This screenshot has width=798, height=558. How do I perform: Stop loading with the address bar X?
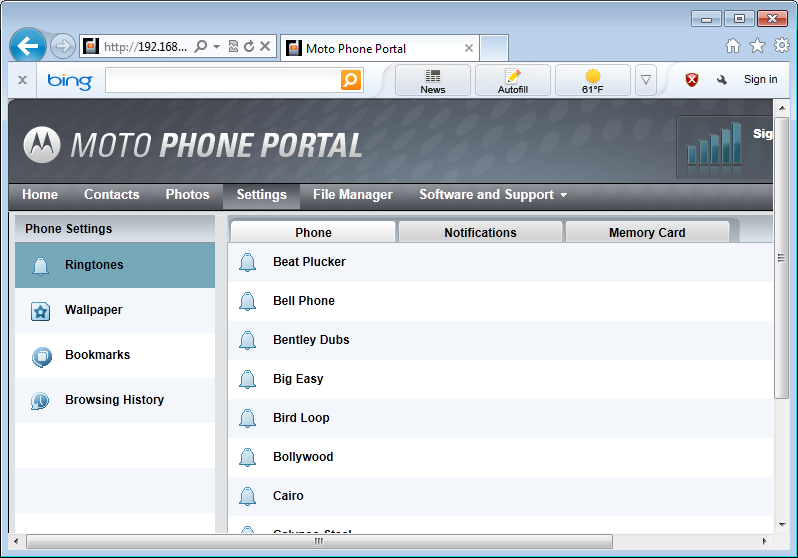click(x=265, y=46)
